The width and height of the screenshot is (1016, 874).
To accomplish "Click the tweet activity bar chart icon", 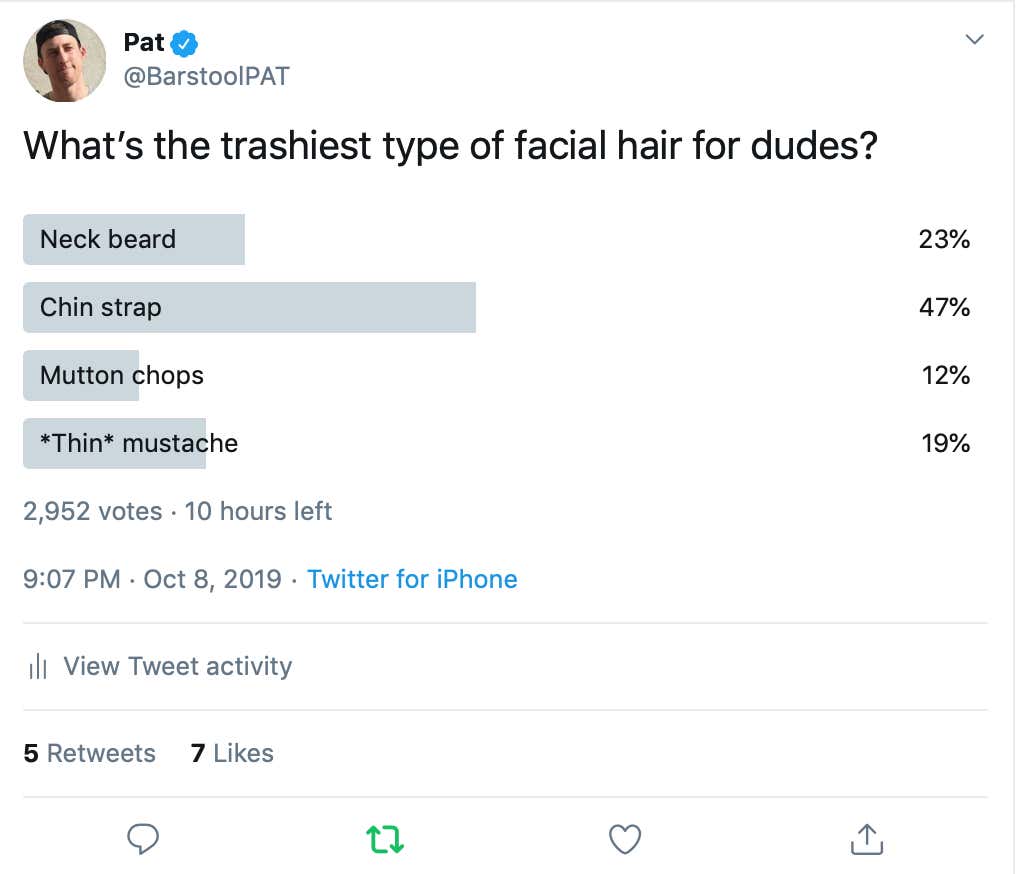I will coord(38,666).
